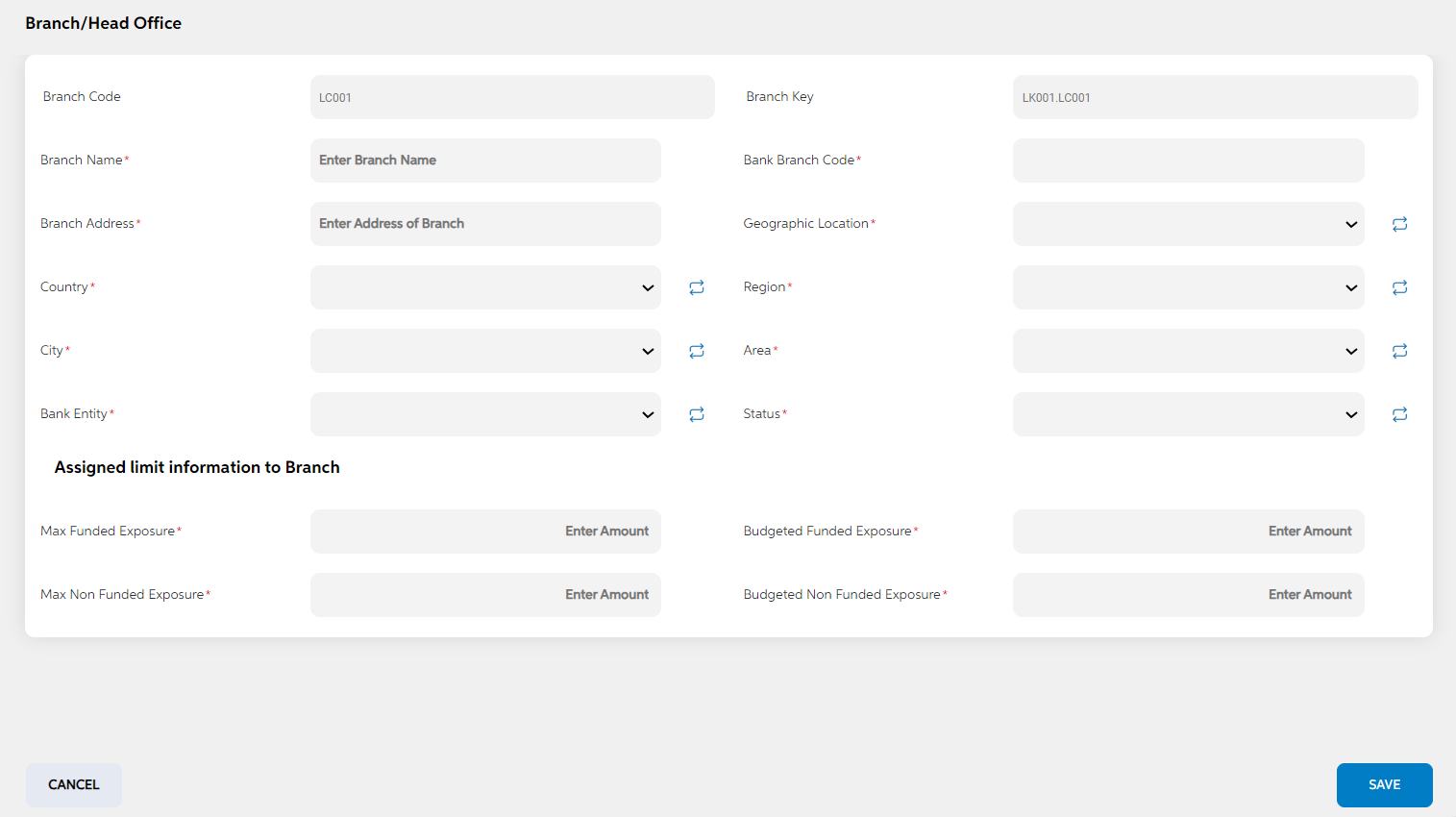Click the Geographic Location label

point(809,224)
